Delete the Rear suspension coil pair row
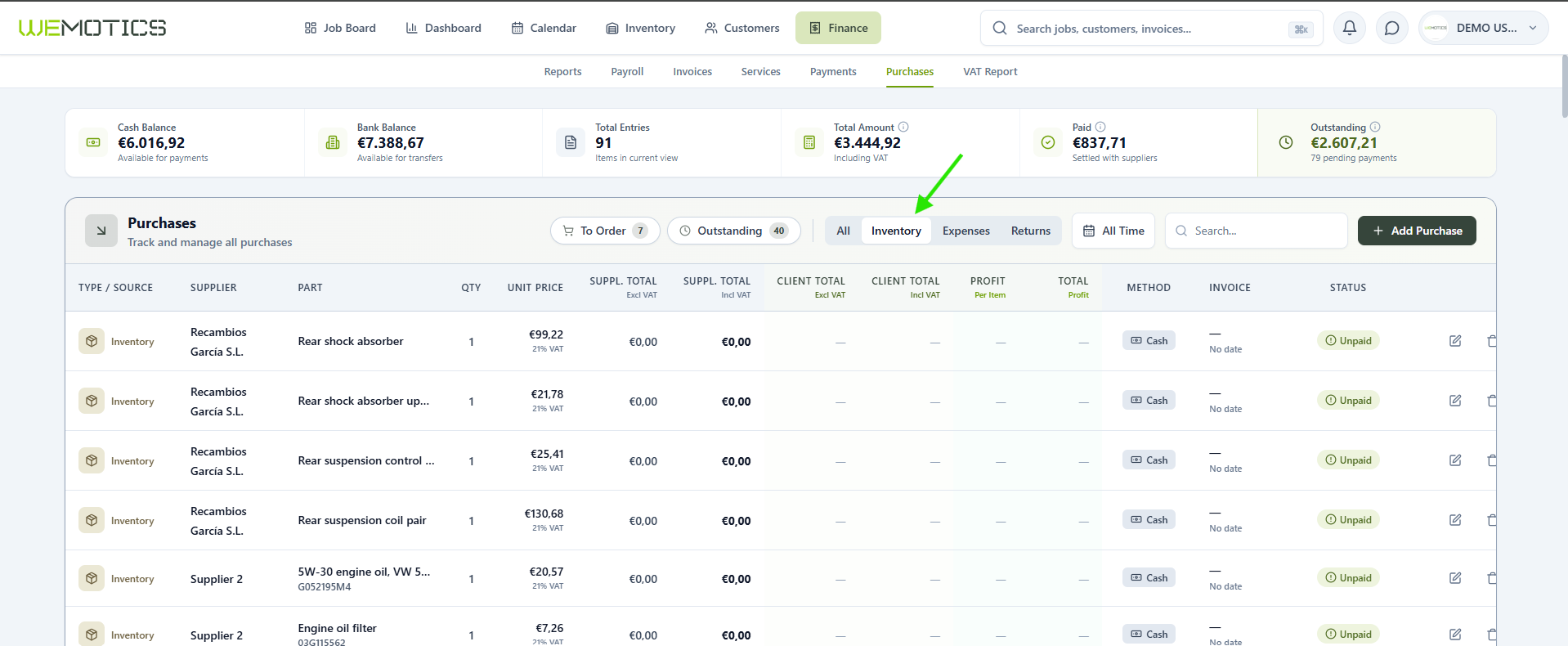 (1491, 520)
